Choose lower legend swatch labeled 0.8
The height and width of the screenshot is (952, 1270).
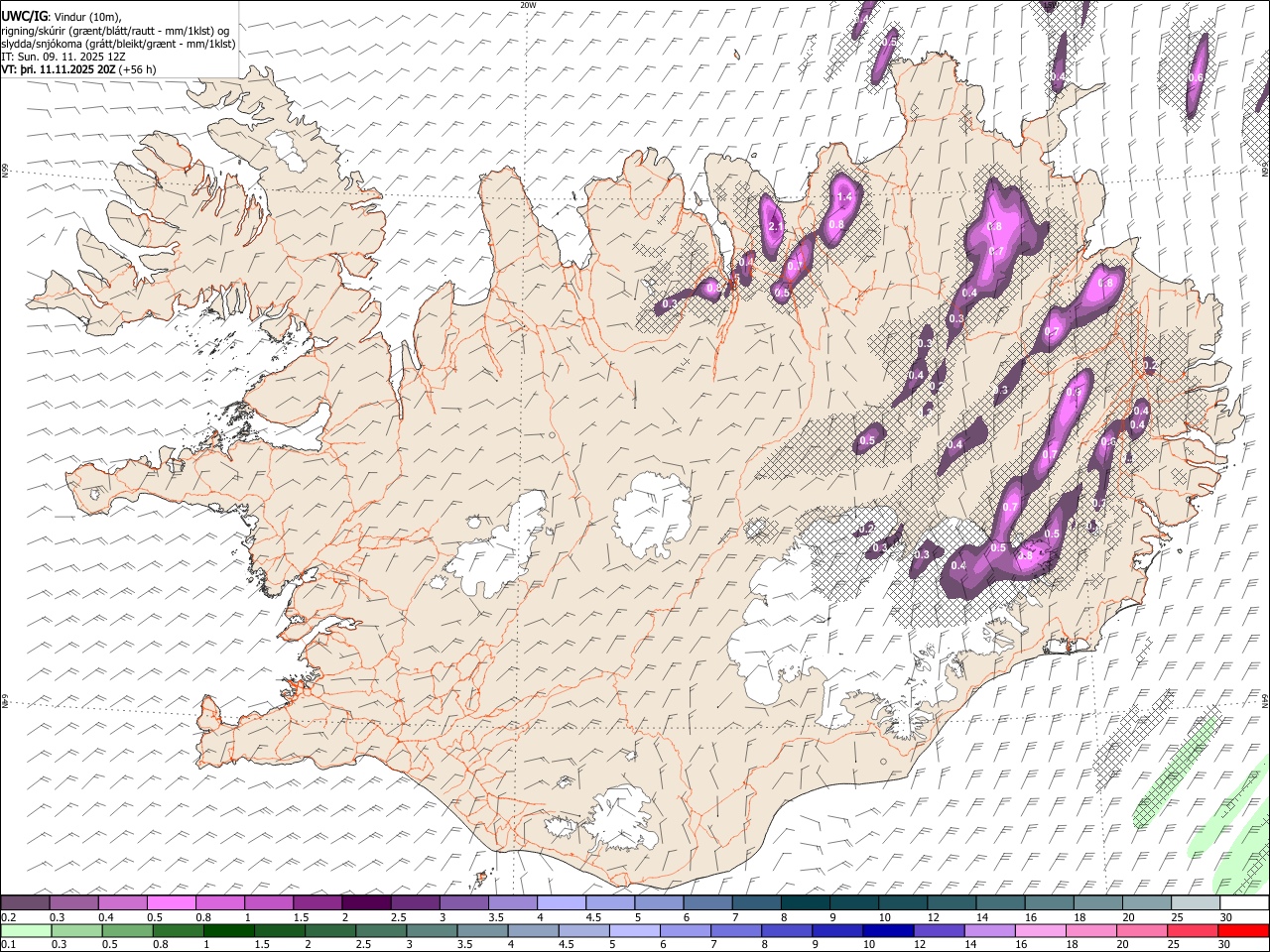(x=178, y=930)
